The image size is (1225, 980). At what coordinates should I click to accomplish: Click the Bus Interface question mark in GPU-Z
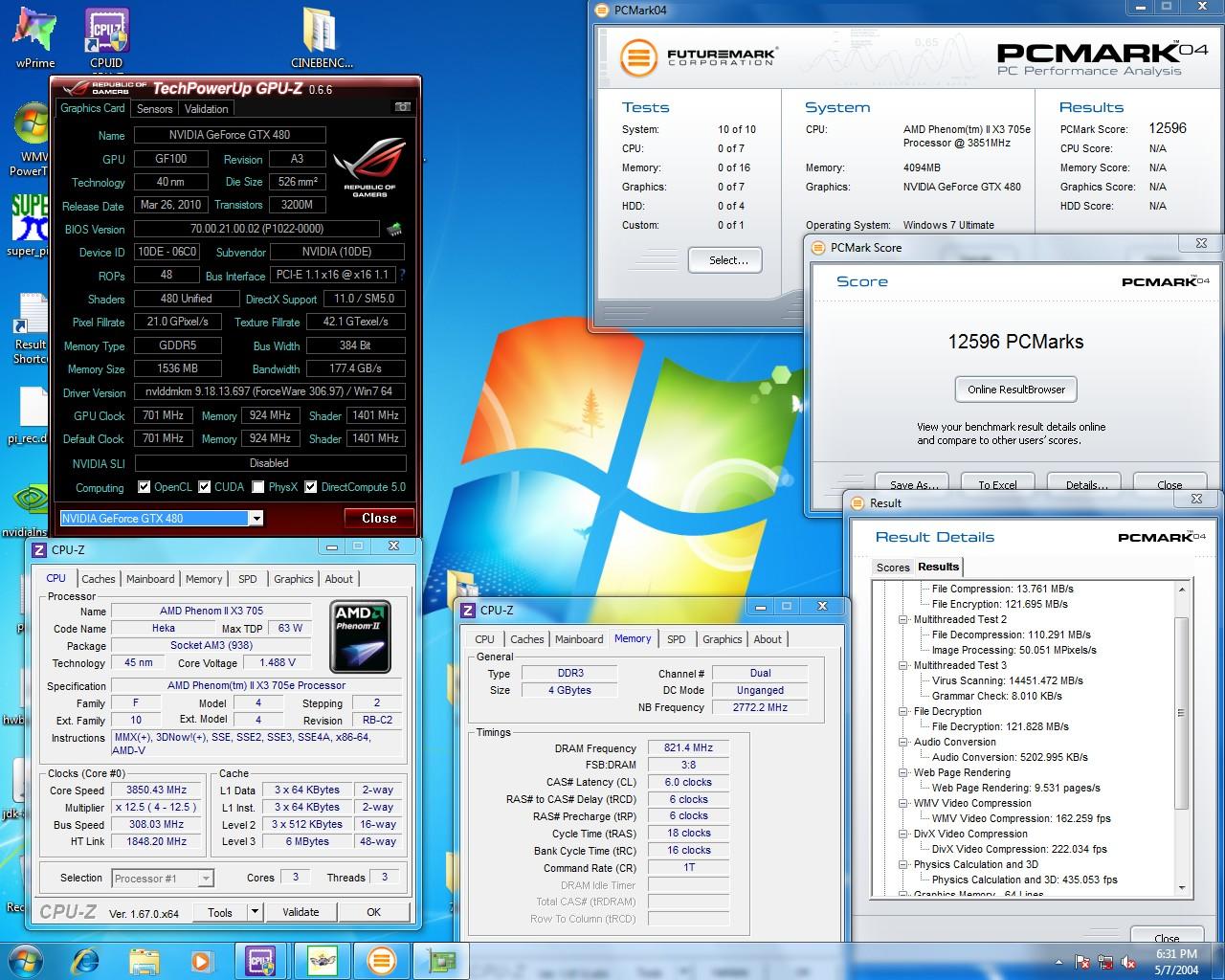[x=402, y=275]
